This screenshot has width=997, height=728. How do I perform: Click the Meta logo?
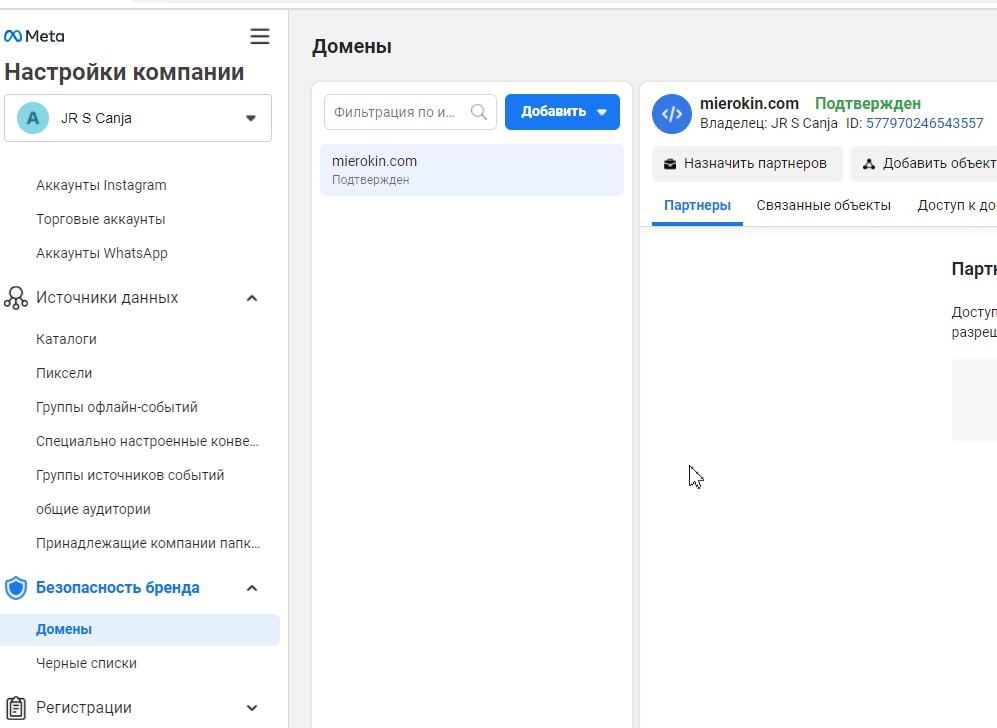[34, 36]
